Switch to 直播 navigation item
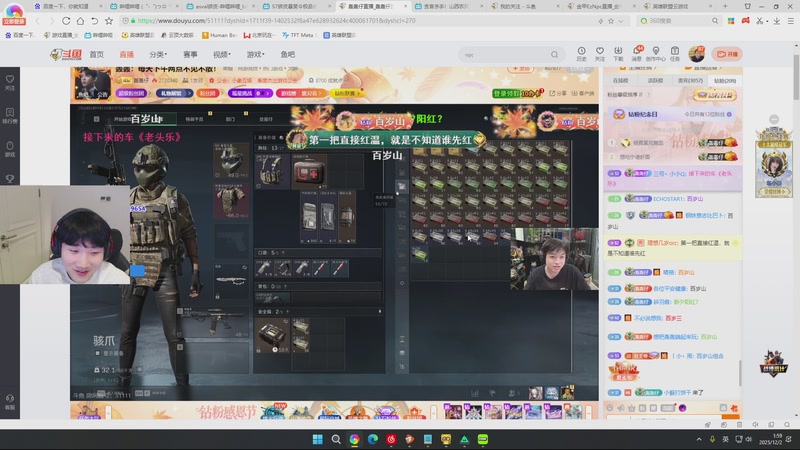The width and height of the screenshot is (800, 450). click(x=127, y=55)
